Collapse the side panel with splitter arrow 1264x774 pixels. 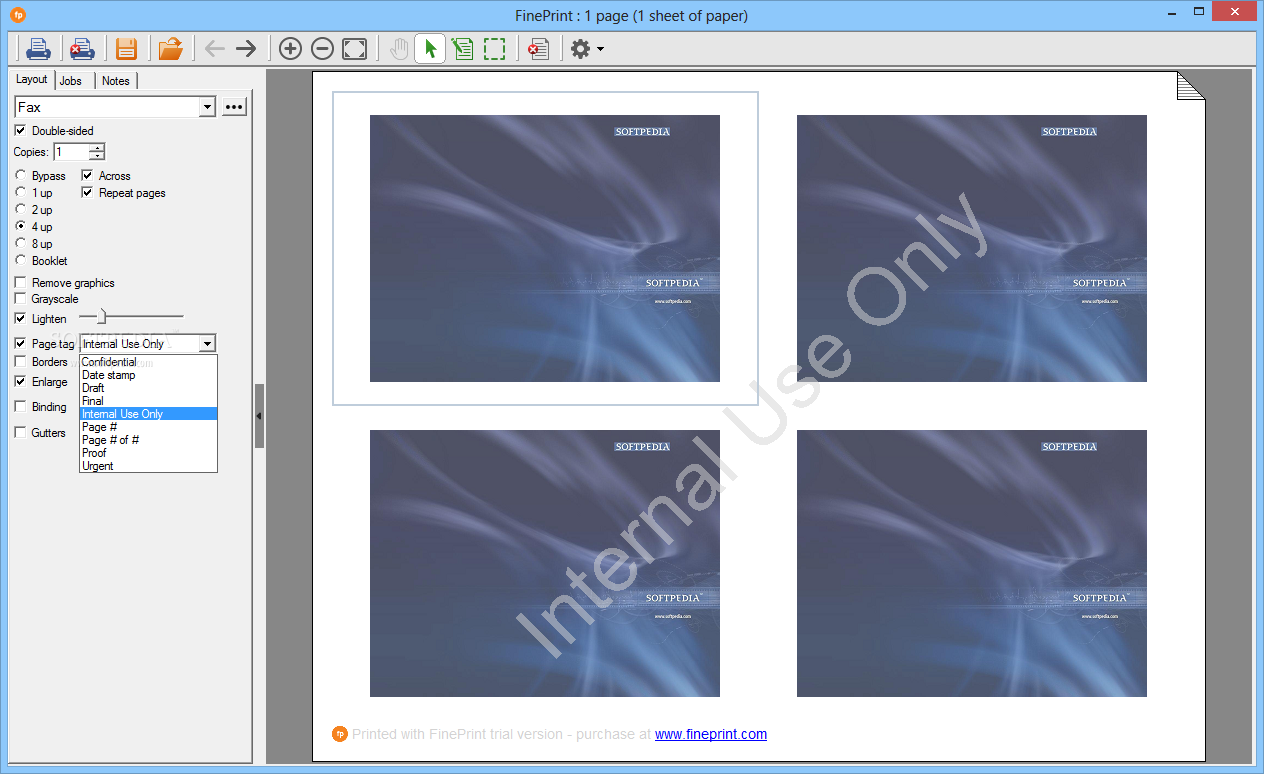[259, 415]
